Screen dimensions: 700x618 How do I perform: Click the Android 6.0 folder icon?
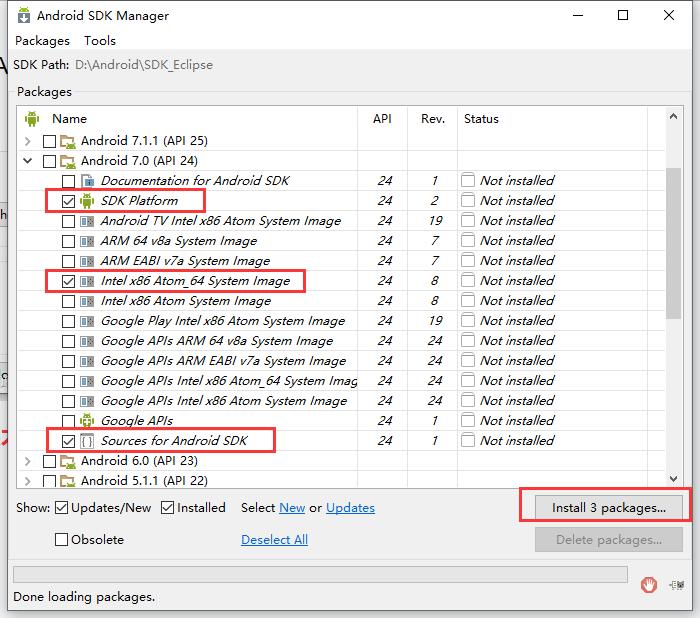point(68,461)
